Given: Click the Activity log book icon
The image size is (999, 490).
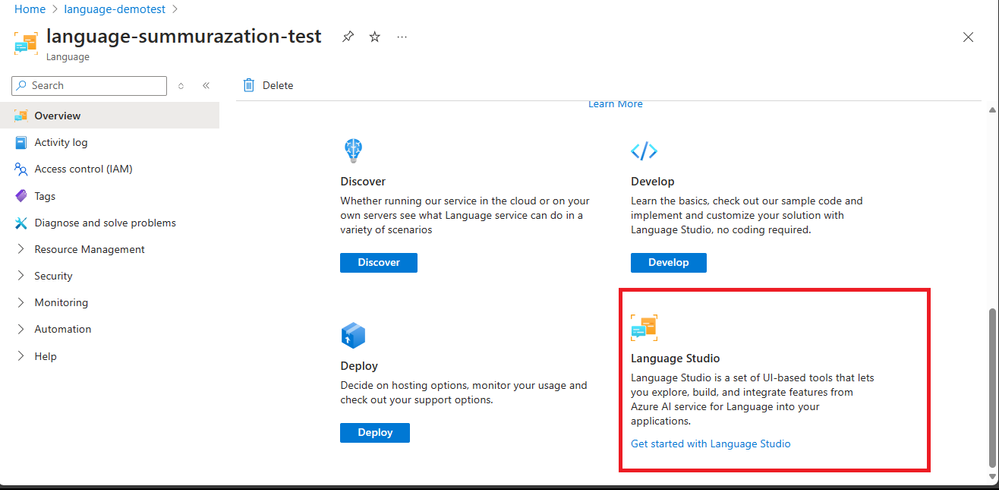Looking at the screenshot, I should click(21, 142).
